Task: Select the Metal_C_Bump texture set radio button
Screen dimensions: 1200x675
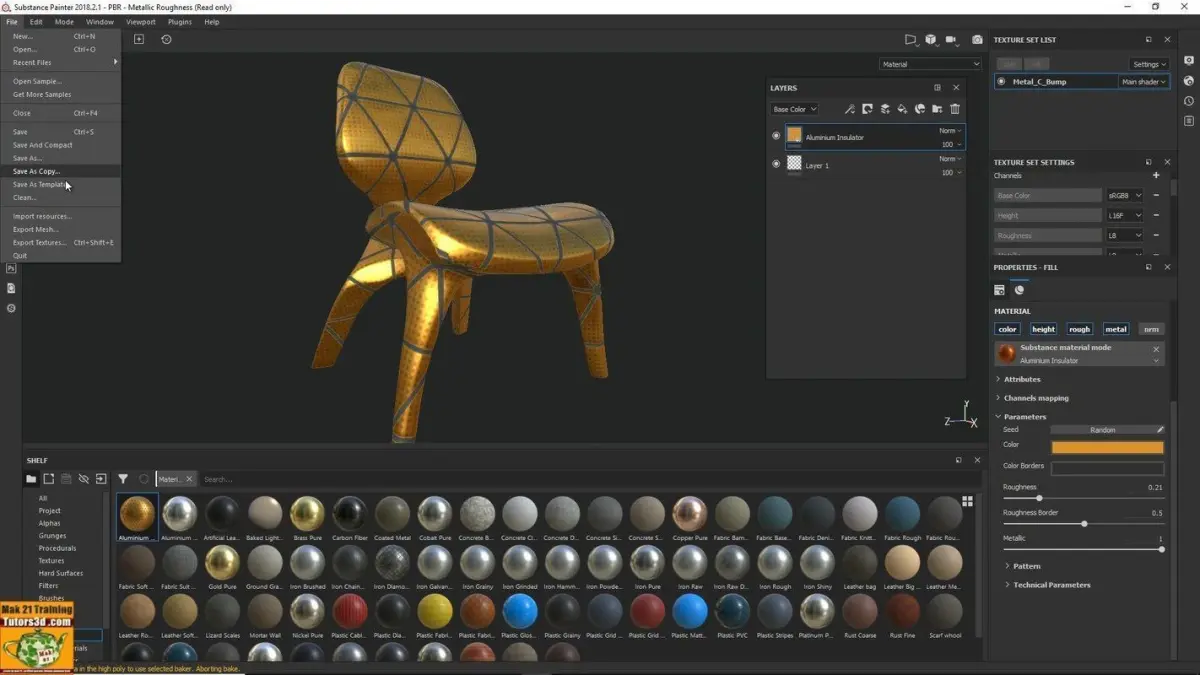Action: pos(1002,81)
